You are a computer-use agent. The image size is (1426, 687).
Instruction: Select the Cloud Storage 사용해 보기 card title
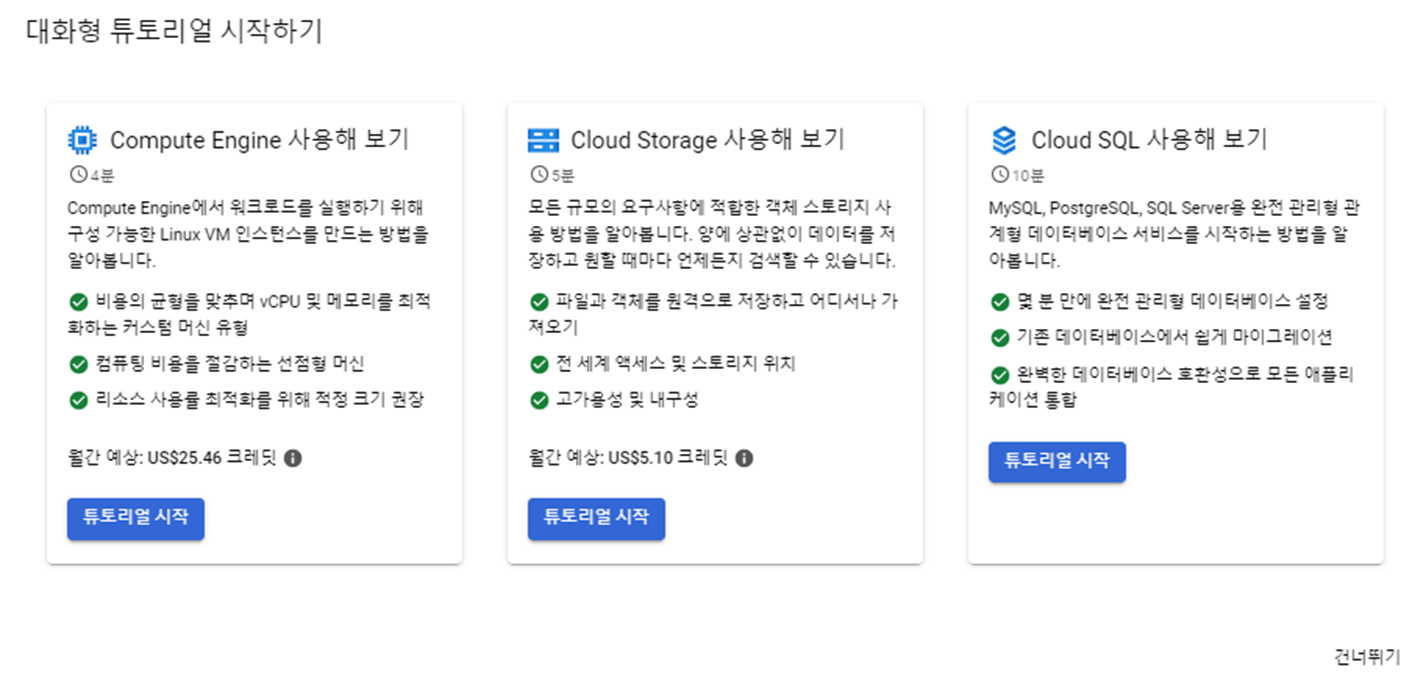708,140
